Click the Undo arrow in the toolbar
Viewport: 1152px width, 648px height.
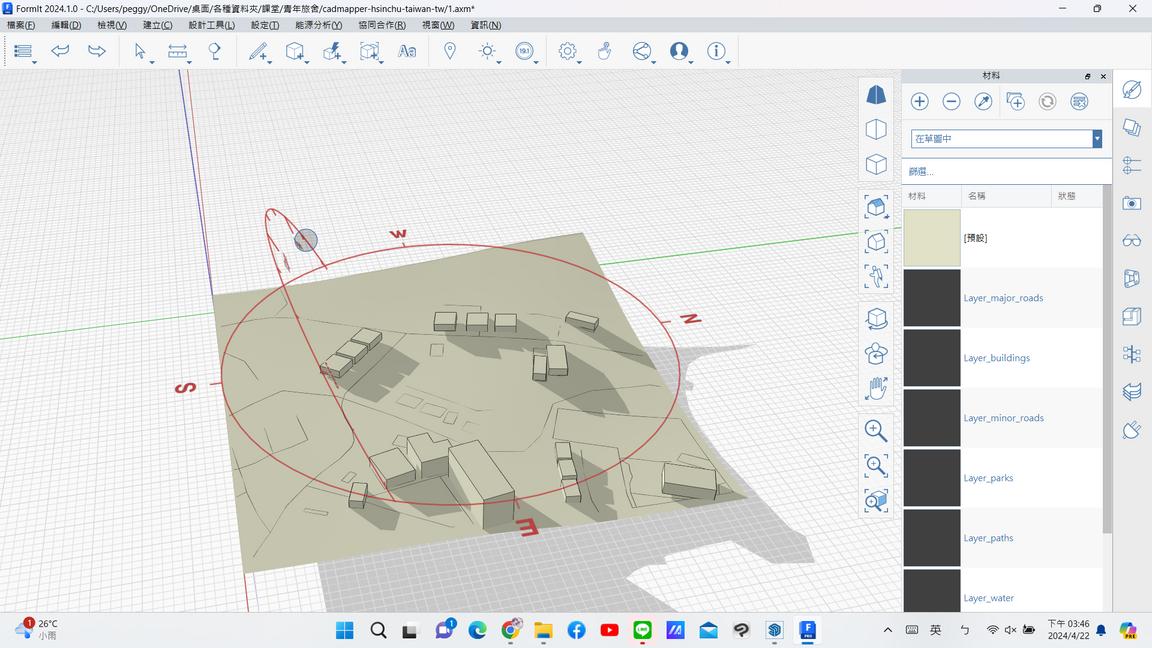(60, 51)
